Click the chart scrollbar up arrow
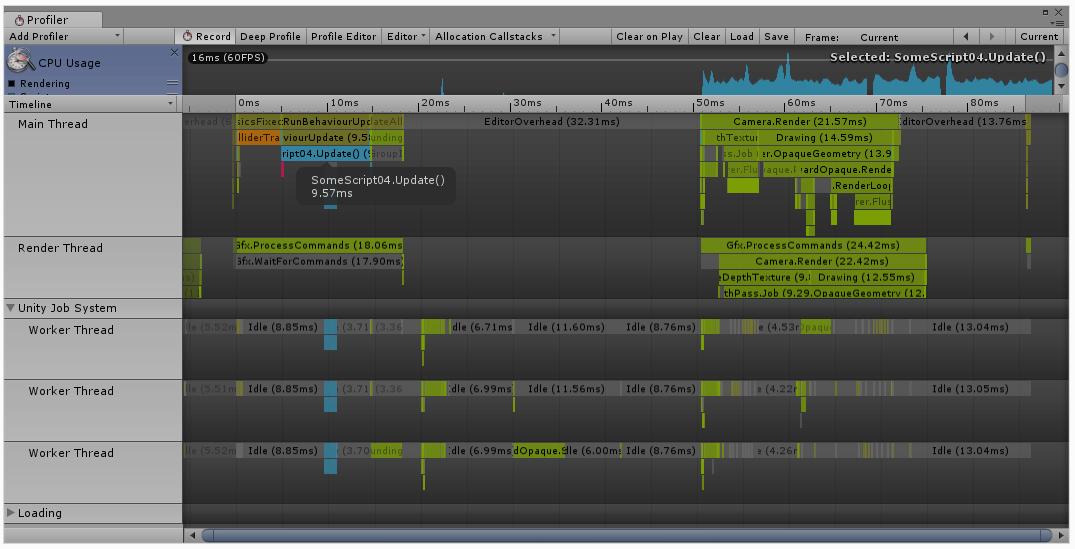The width and height of the screenshot is (1075, 549). [x=1061, y=53]
